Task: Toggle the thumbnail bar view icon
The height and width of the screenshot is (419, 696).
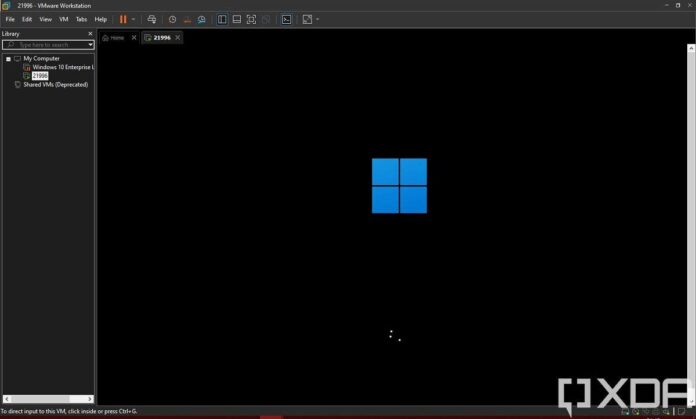Action: click(237, 19)
